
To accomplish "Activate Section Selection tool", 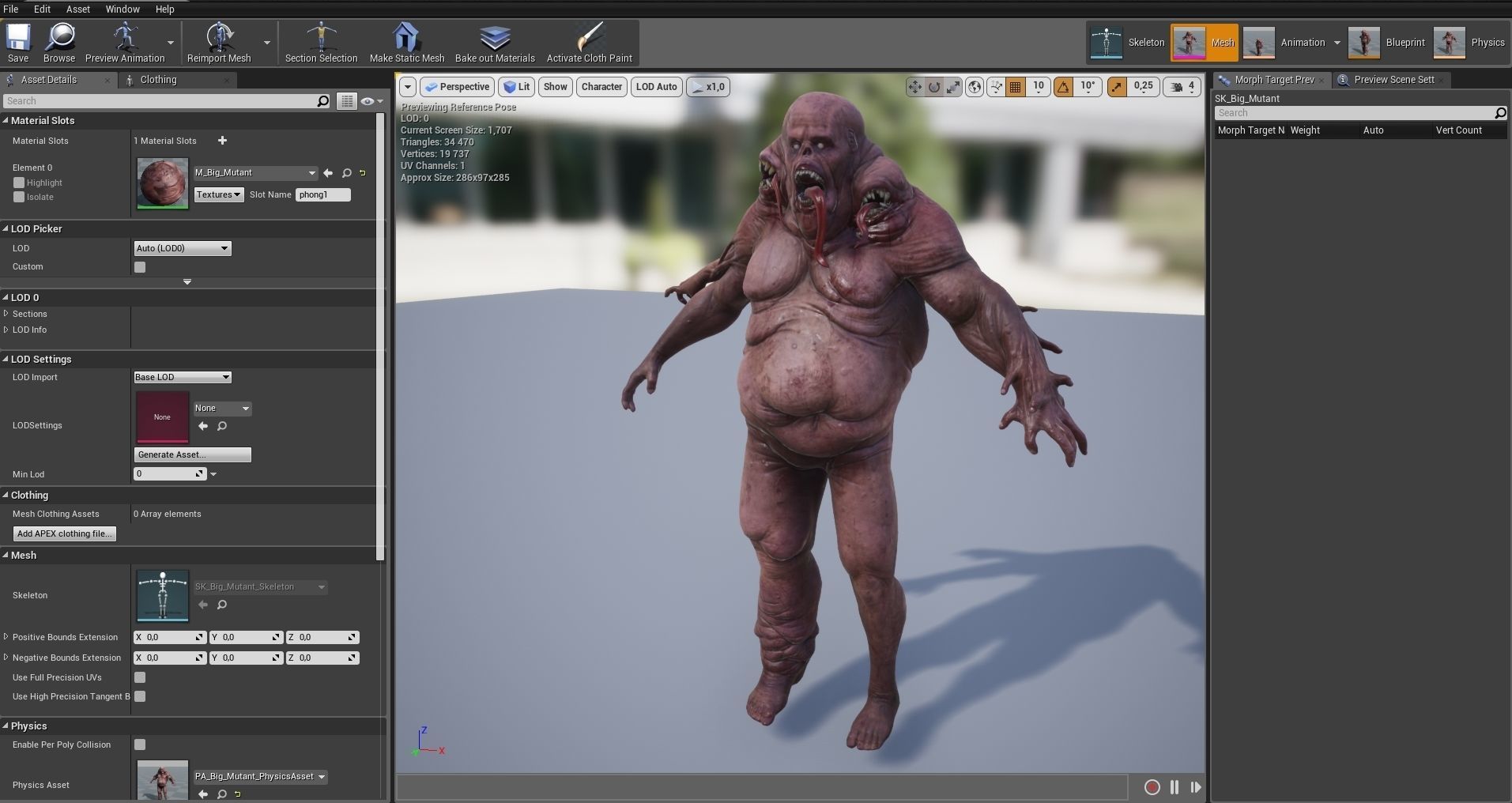I will point(321,42).
